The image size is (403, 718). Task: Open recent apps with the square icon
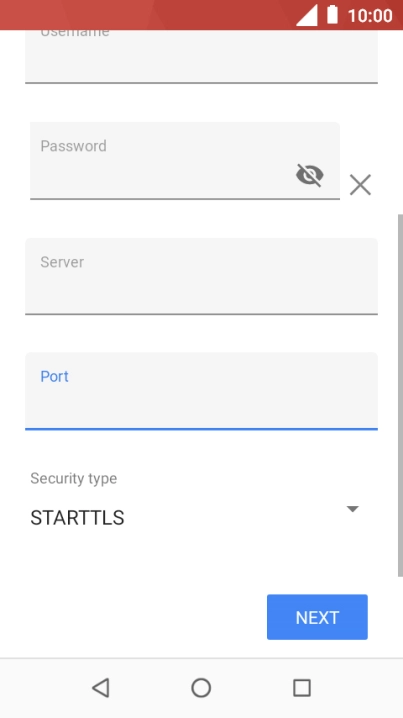click(x=302, y=688)
